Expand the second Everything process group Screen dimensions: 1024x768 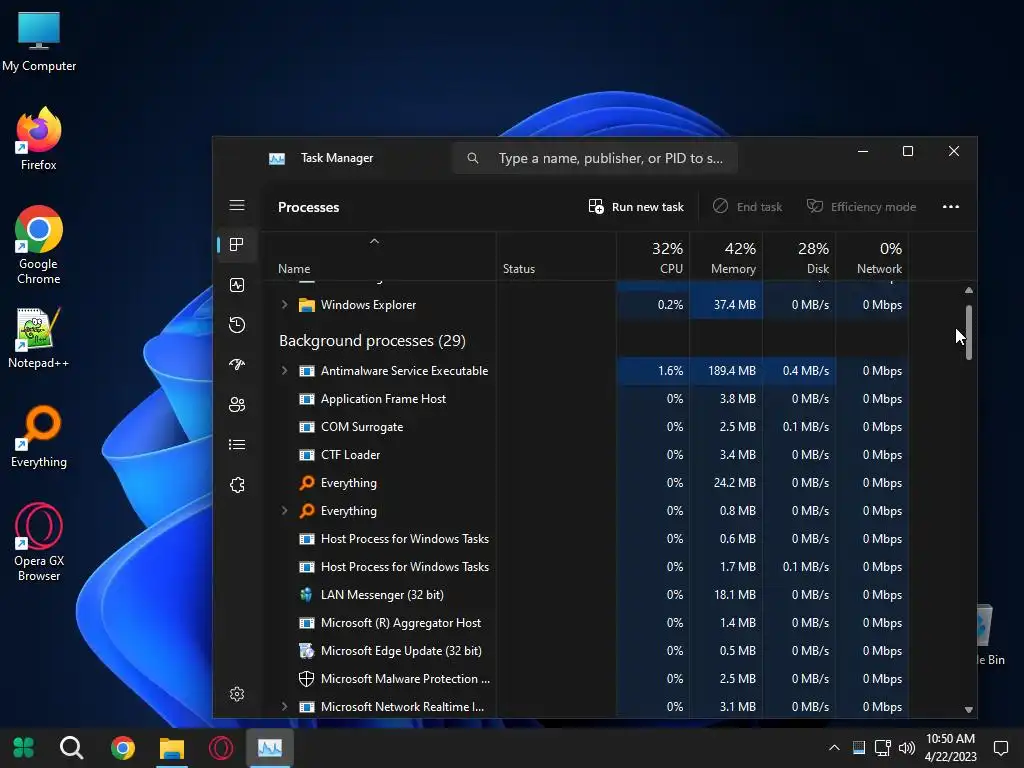[x=284, y=511]
